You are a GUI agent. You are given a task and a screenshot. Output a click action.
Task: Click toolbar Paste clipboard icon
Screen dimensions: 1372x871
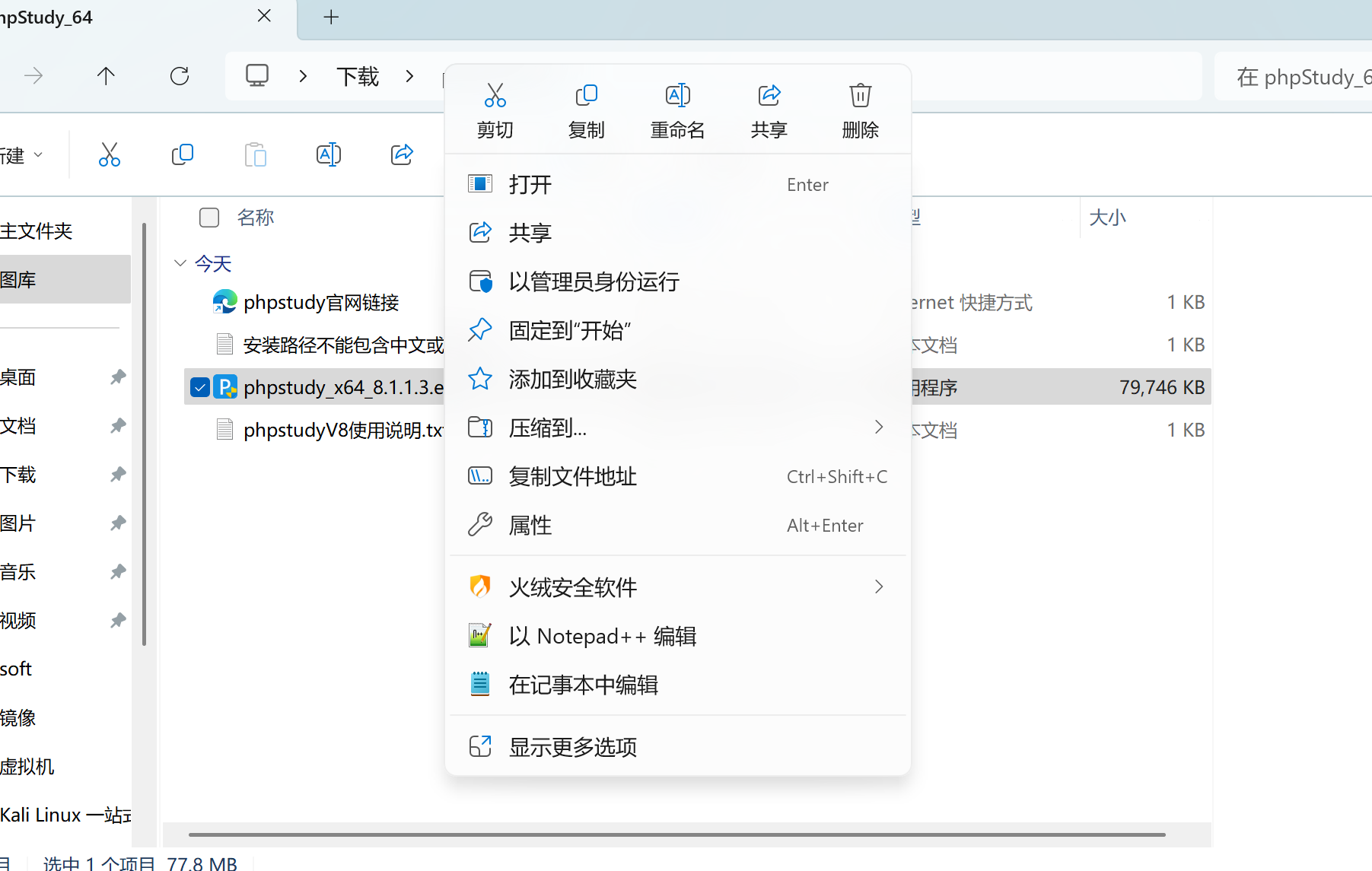tap(256, 155)
